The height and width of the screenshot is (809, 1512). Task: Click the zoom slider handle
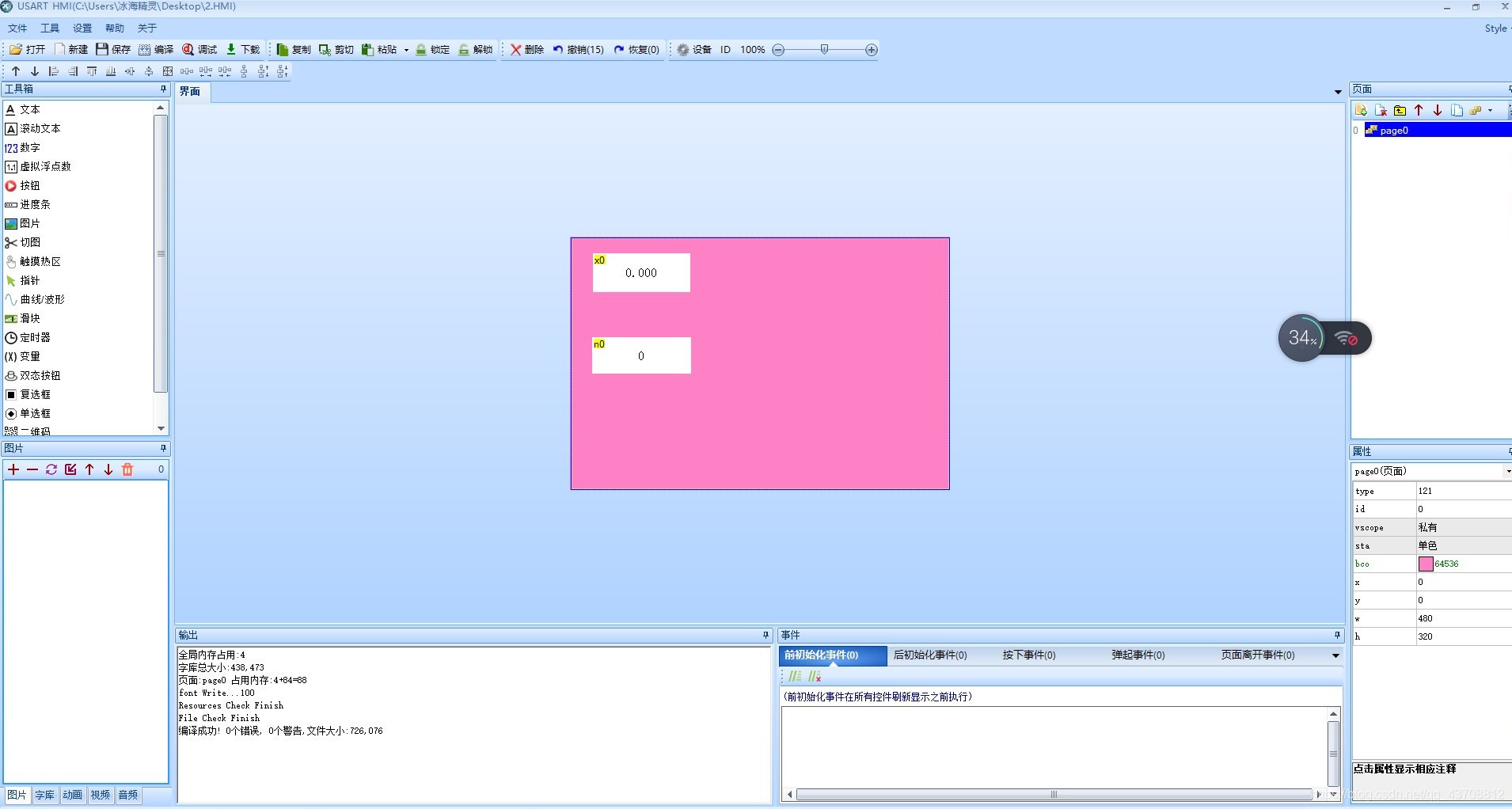(824, 49)
